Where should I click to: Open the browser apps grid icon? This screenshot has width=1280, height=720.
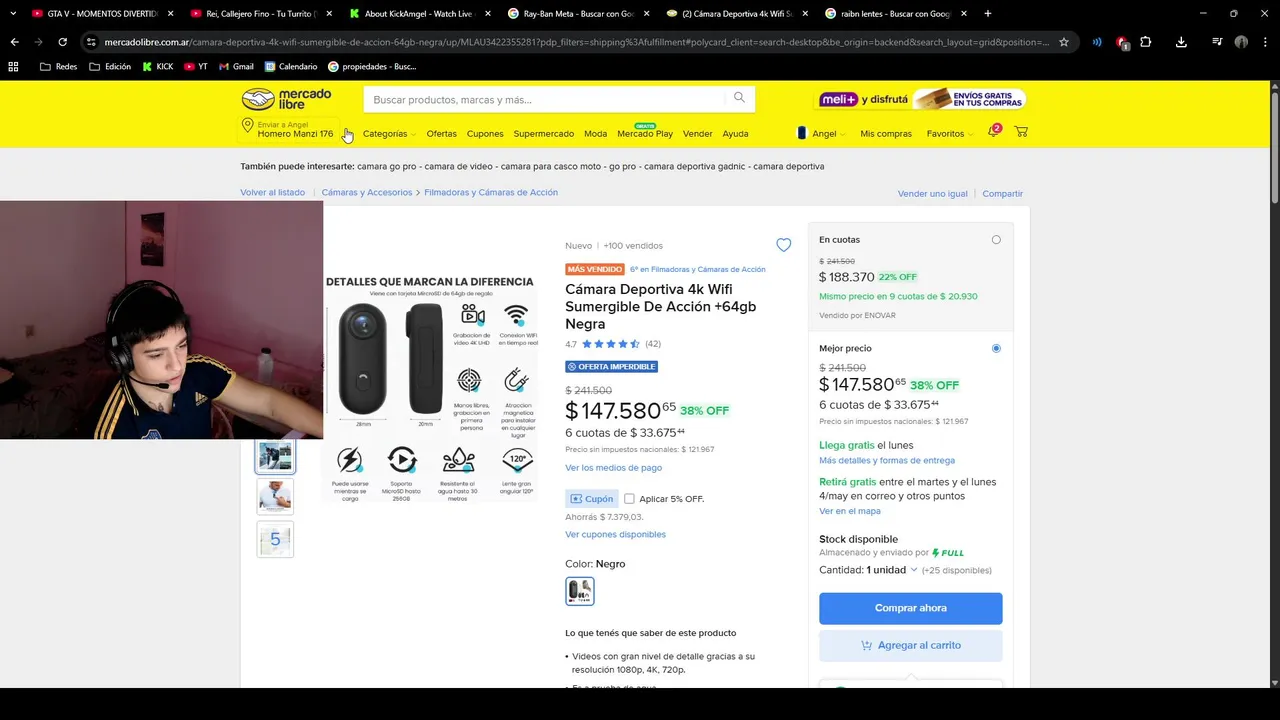pos(13,67)
